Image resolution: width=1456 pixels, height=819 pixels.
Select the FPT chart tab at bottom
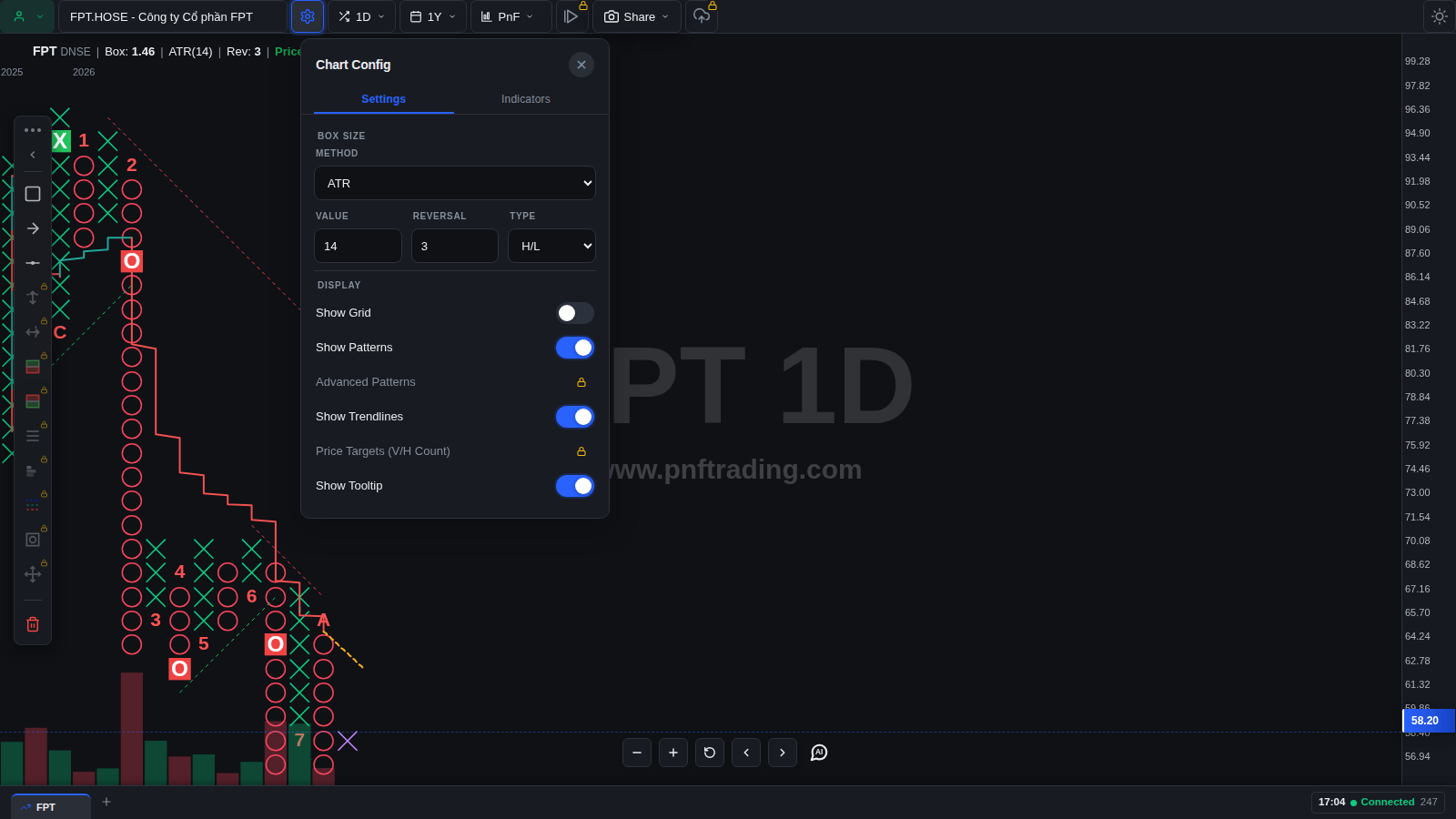tap(51, 807)
